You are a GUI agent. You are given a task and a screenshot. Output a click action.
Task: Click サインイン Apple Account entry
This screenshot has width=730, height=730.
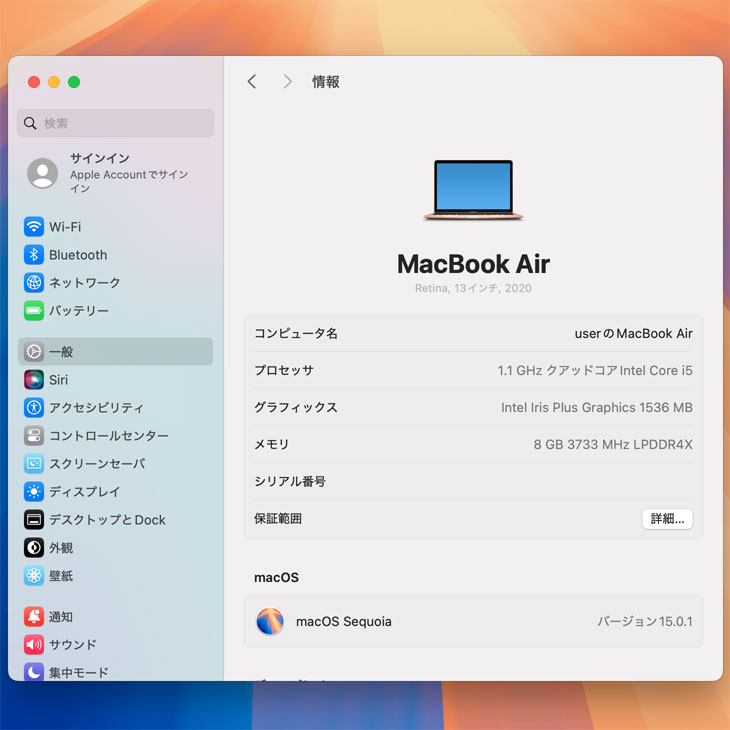(x=115, y=173)
